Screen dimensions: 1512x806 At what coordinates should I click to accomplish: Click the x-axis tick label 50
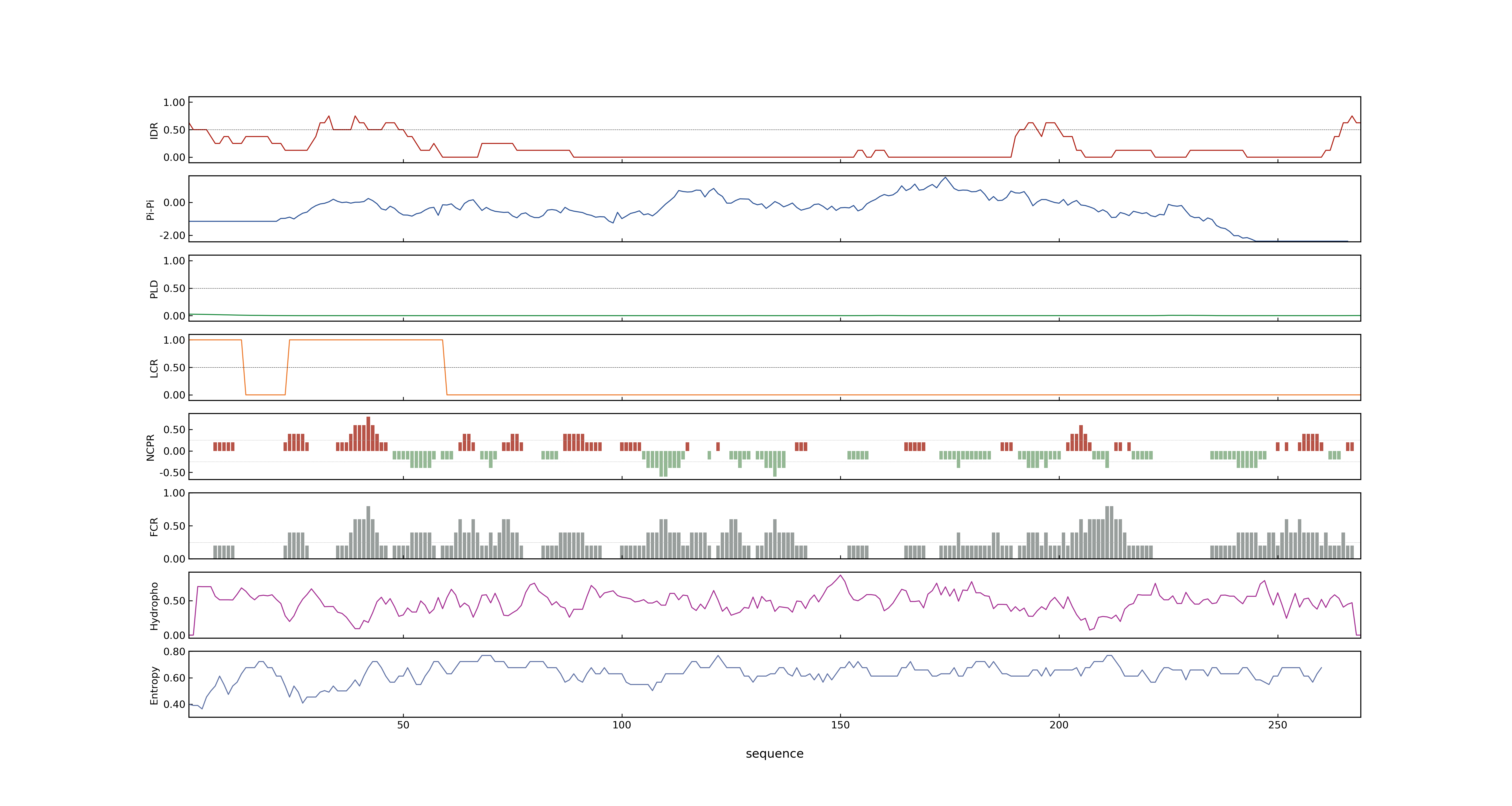(403, 725)
